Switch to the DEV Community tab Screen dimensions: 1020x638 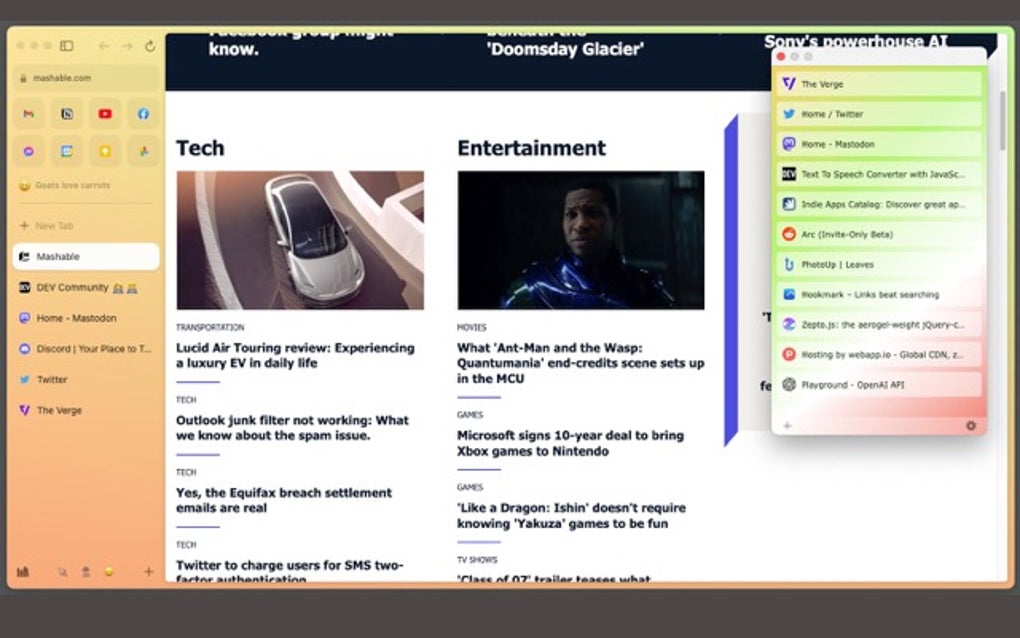[86, 287]
